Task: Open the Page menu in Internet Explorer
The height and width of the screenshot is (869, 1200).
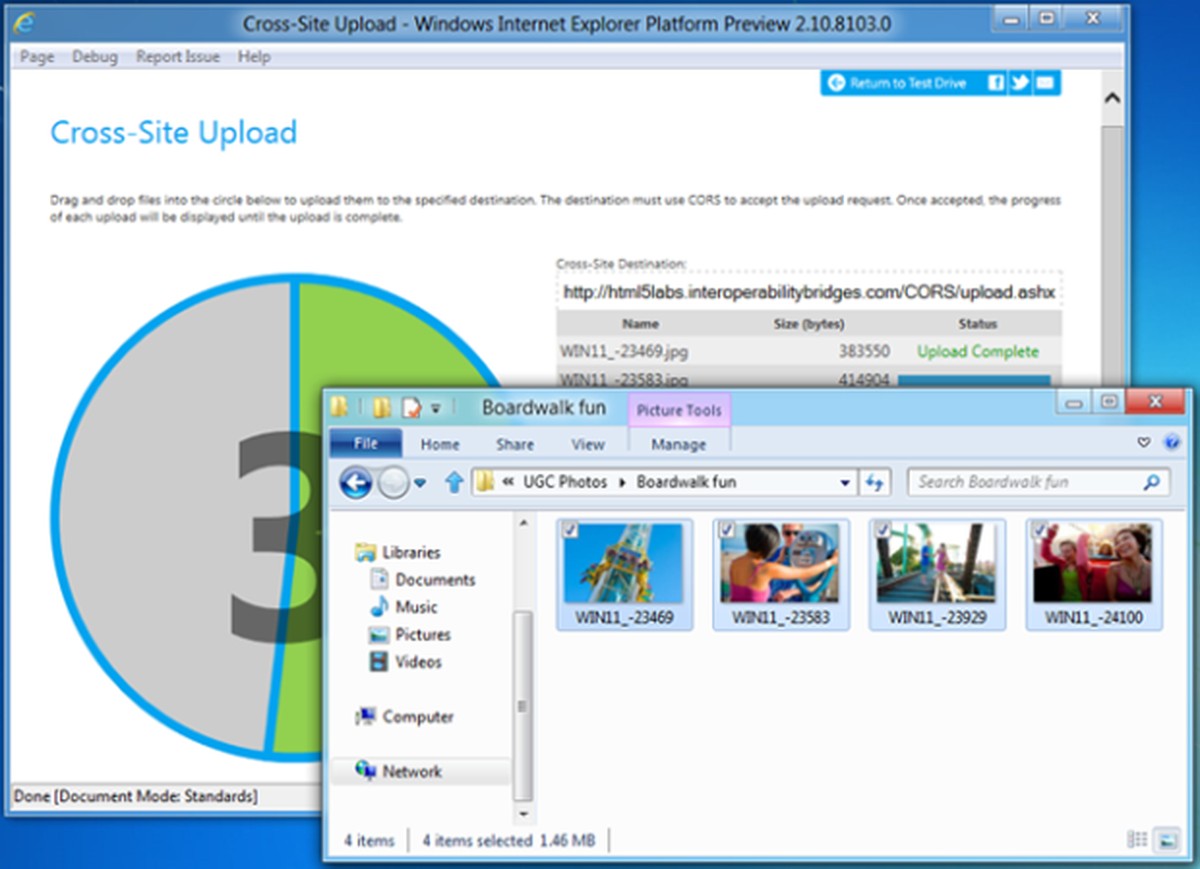Action: (35, 57)
